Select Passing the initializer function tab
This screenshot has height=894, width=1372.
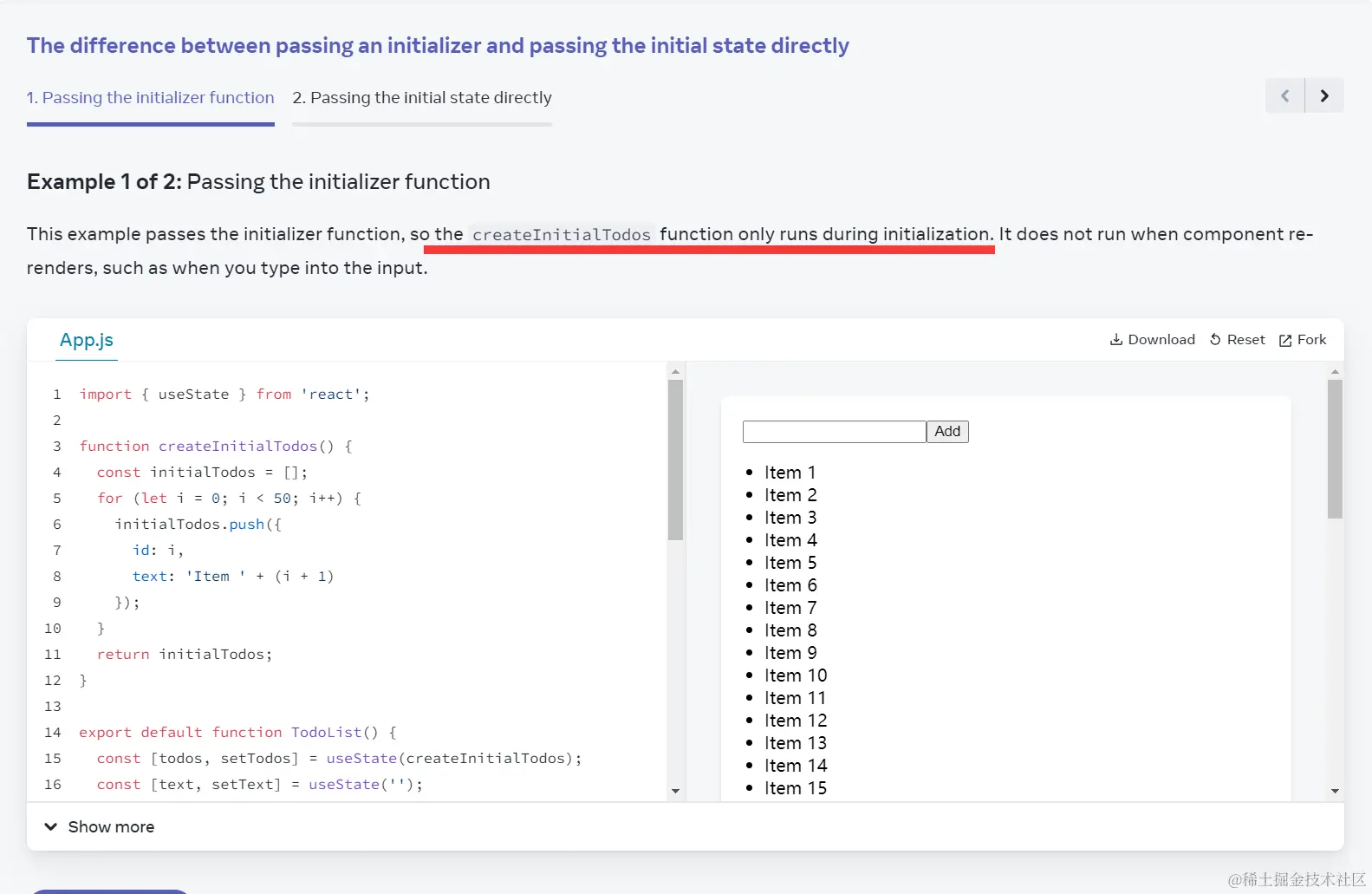pyautogui.click(x=150, y=98)
